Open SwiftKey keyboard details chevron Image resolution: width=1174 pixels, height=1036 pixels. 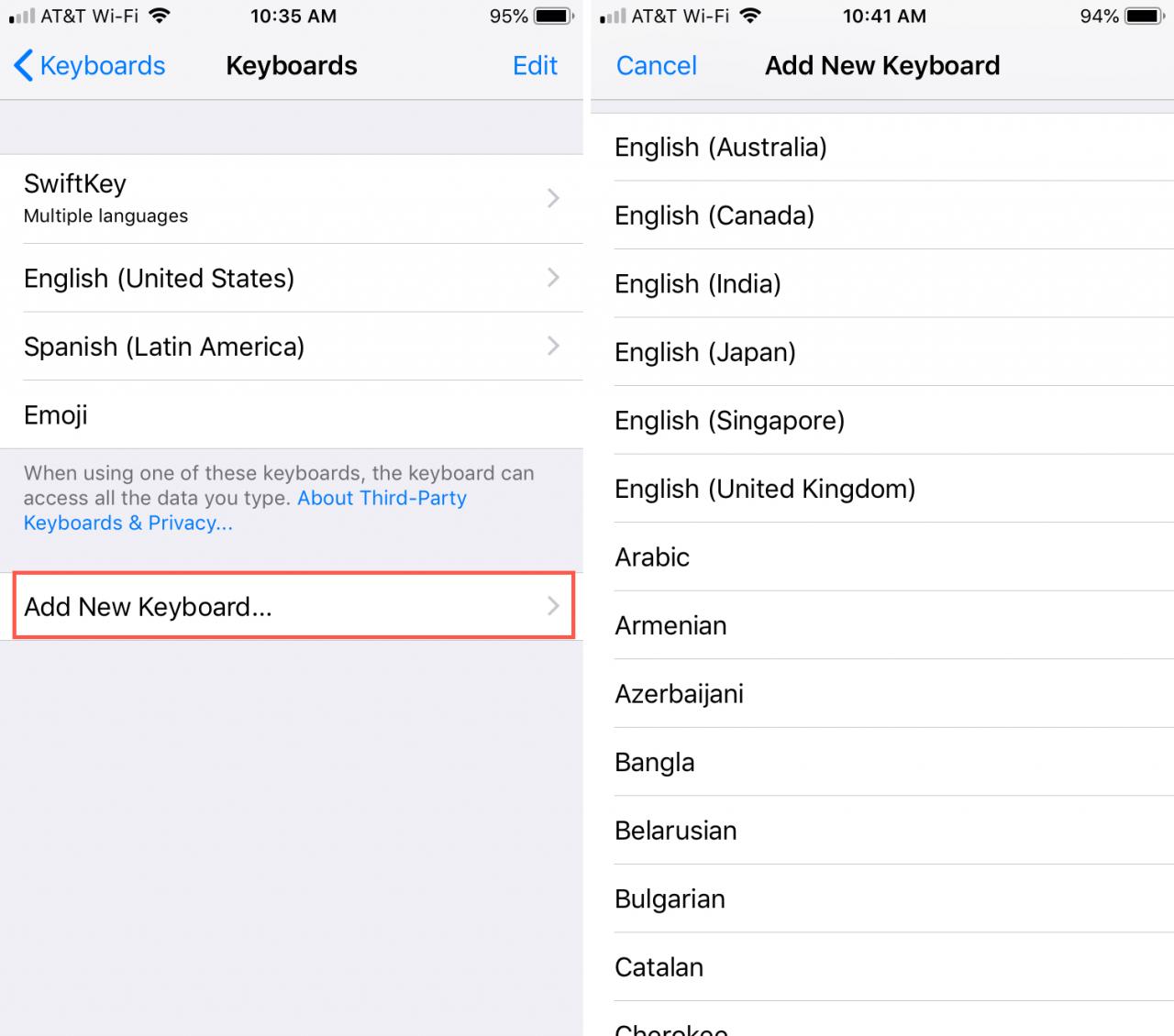tap(553, 198)
